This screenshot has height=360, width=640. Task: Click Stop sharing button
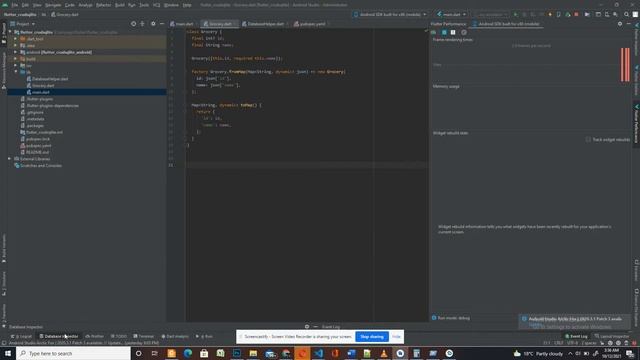click(372, 337)
